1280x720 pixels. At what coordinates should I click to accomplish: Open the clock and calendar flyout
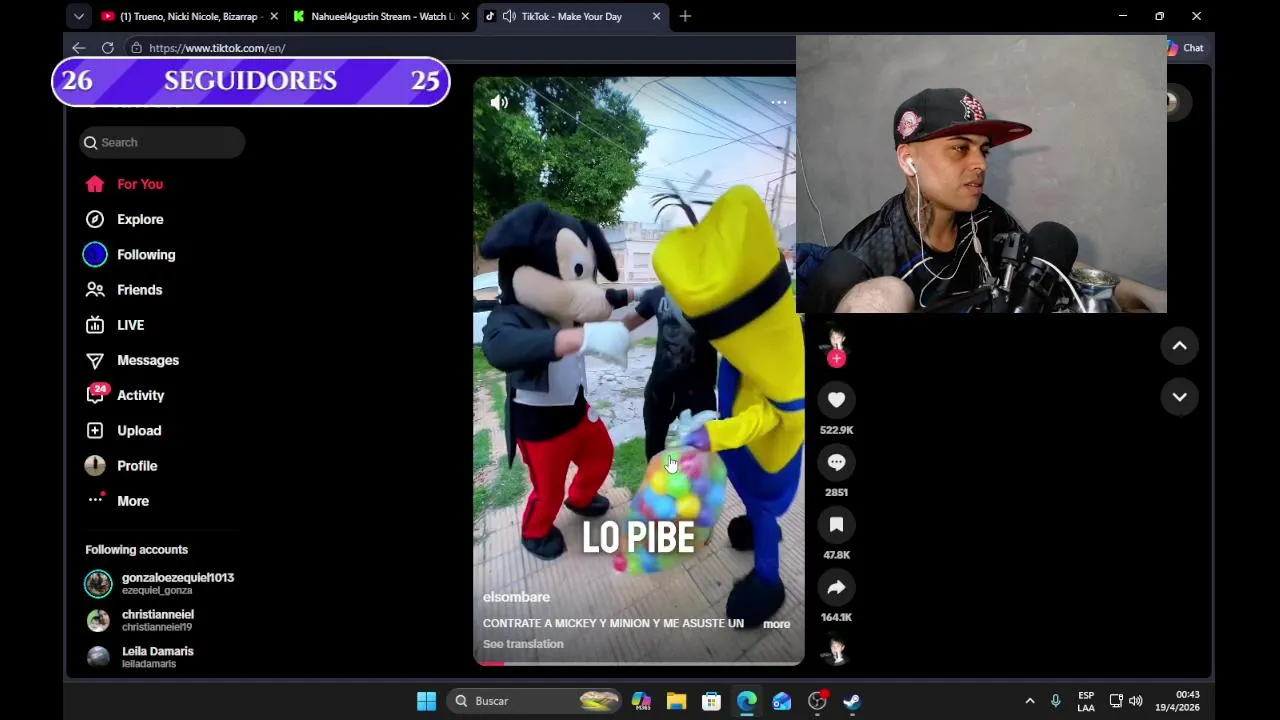click(x=1178, y=701)
